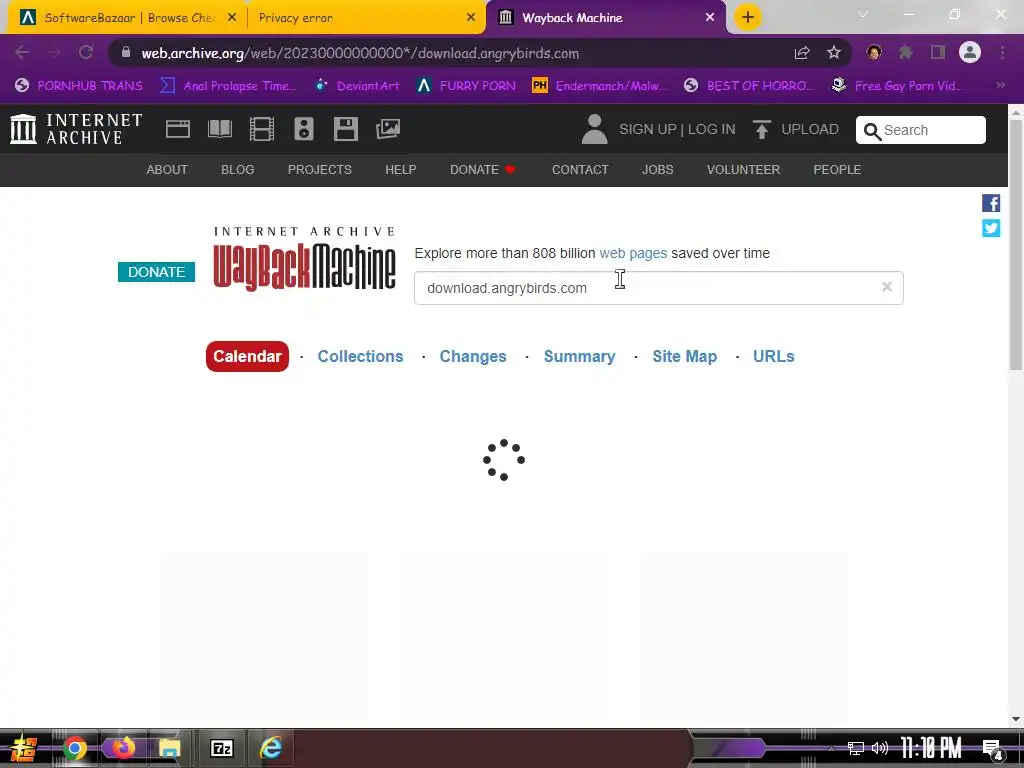
Task: Open the Chrome profile avatar
Action: (x=970, y=52)
